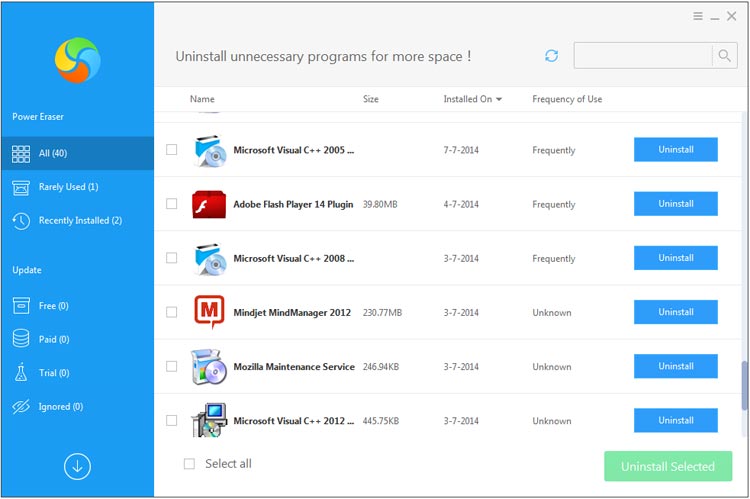Uninstall Mozilla Maintenance Service
Image resolution: width=750 pixels, height=499 pixels.
[675, 366]
